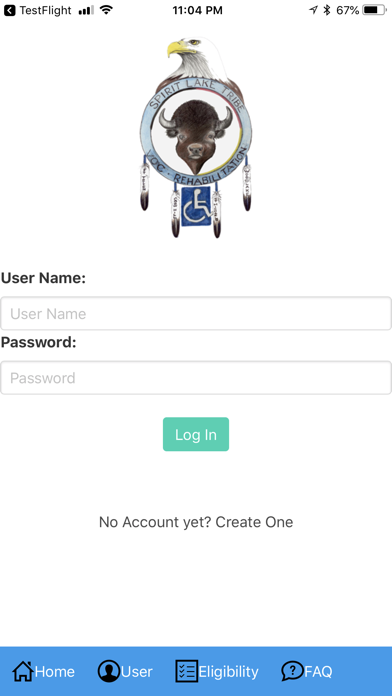Tap the Spirit Lake Tribe bison logo

tap(196, 137)
